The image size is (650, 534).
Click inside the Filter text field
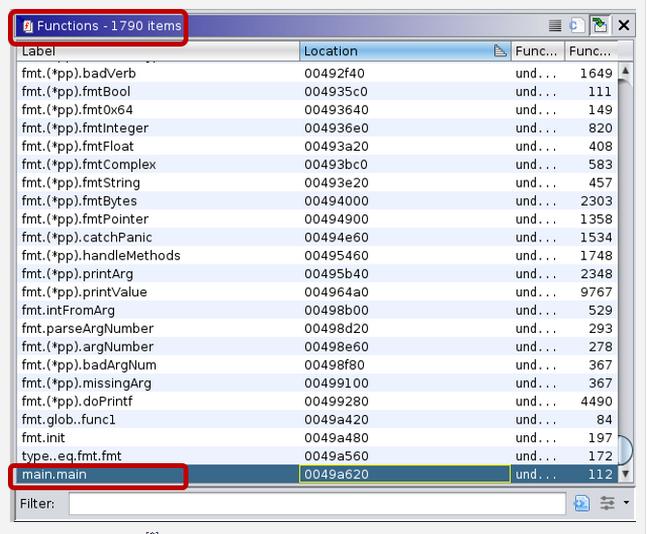(316, 504)
